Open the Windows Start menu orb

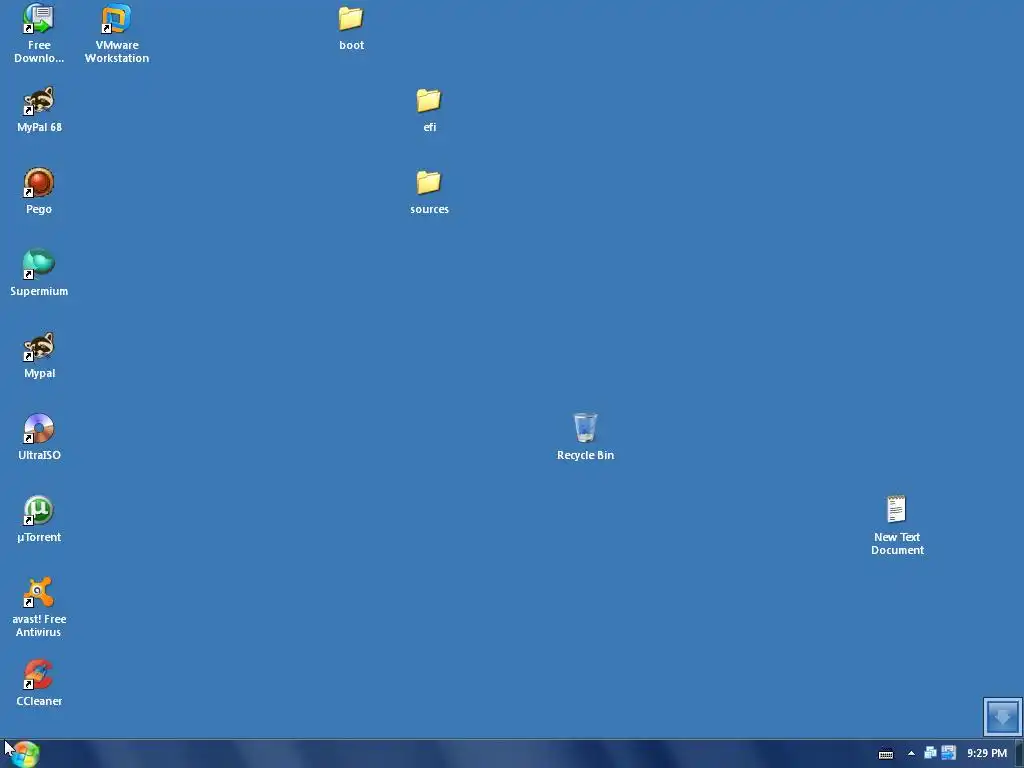[x=25, y=754]
